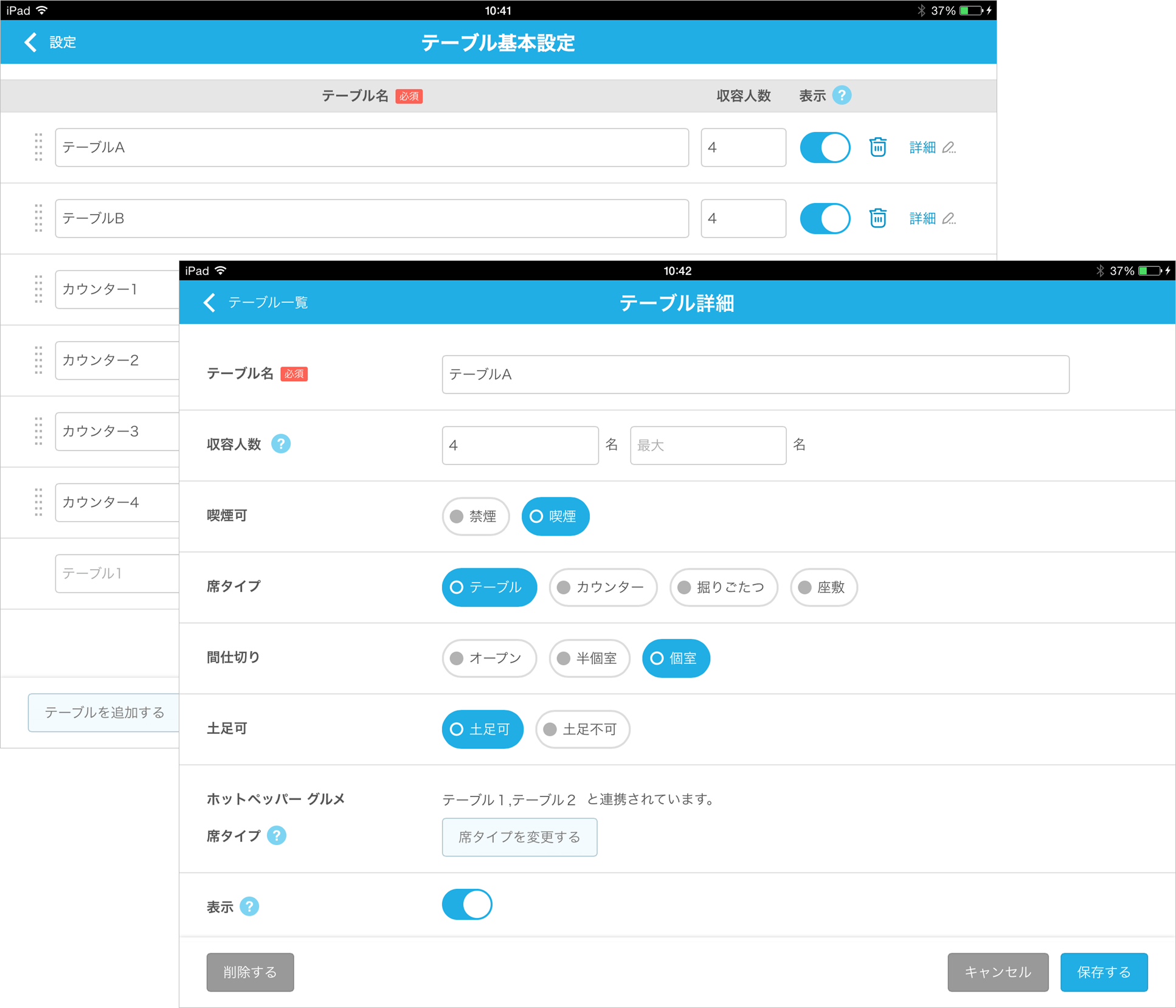Select 禁煙 smoking option
1176x1008 pixels.
[475, 516]
